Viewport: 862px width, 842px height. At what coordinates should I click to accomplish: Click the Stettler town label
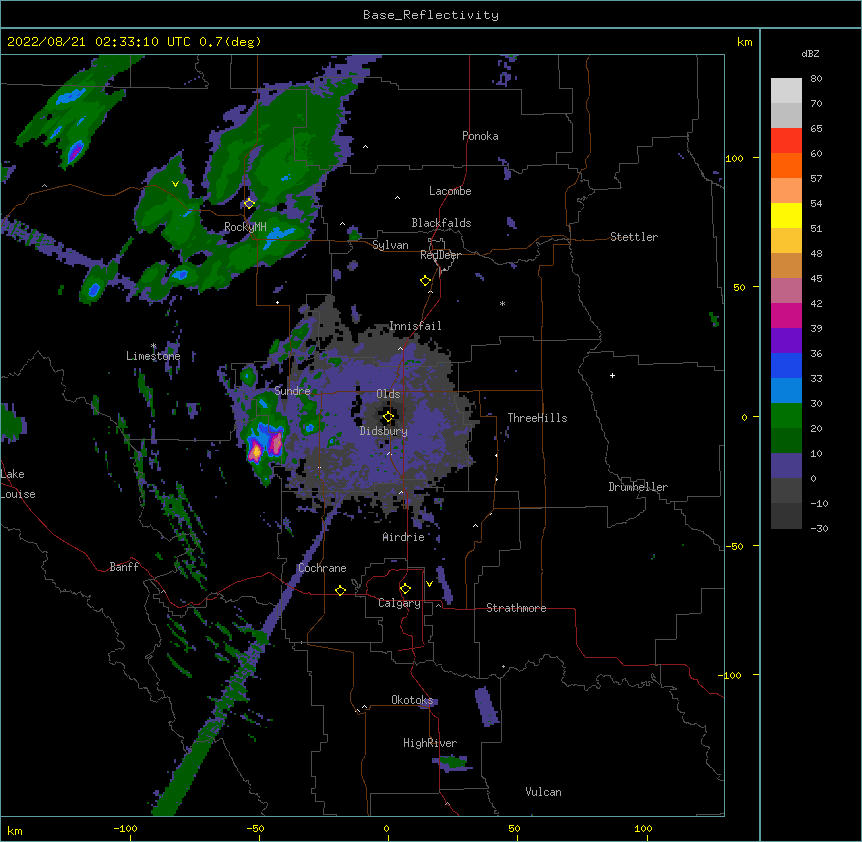[x=634, y=237]
